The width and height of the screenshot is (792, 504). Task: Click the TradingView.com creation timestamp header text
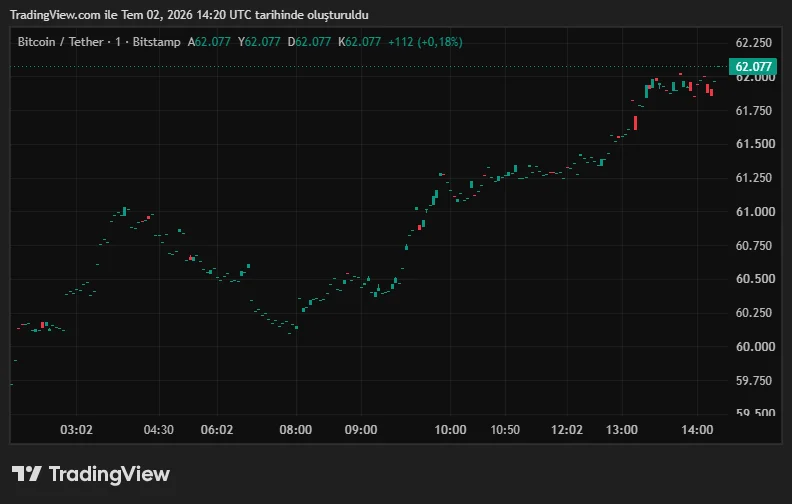point(189,15)
